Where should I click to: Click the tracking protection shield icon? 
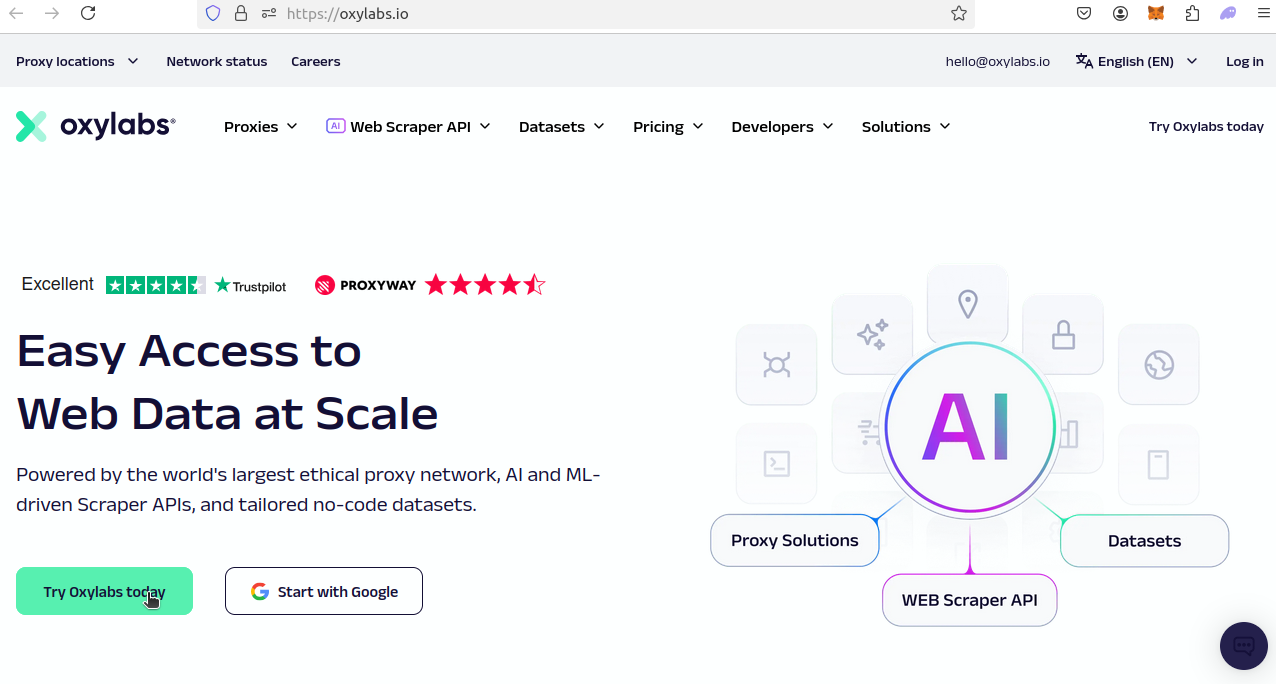pyautogui.click(x=213, y=13)
